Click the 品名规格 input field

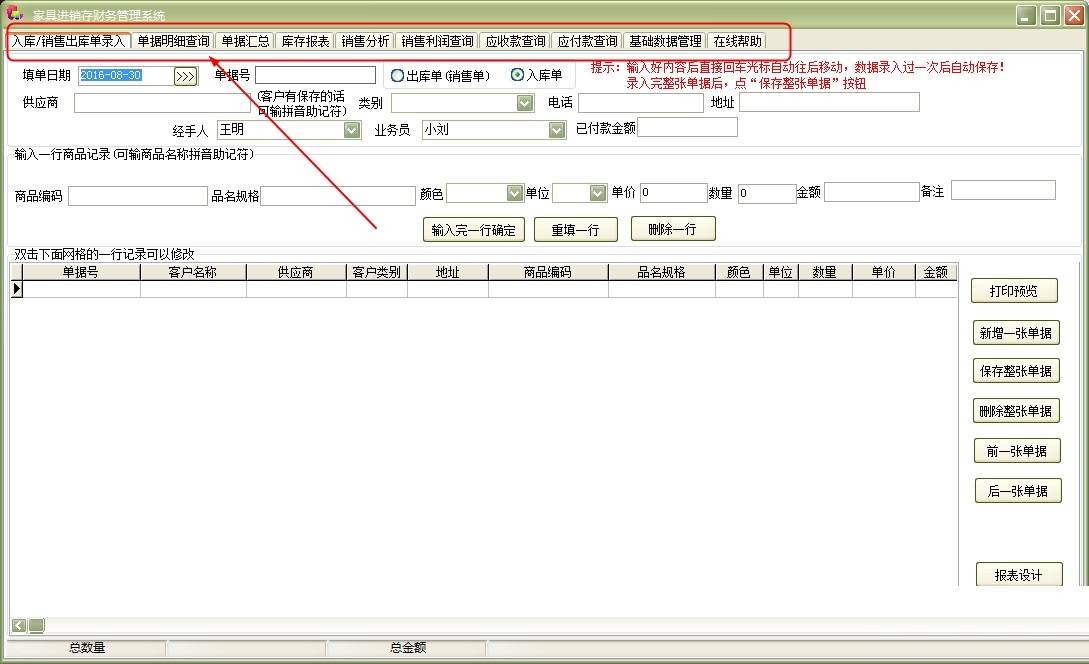pyautogui.click(x=338, y=196)
